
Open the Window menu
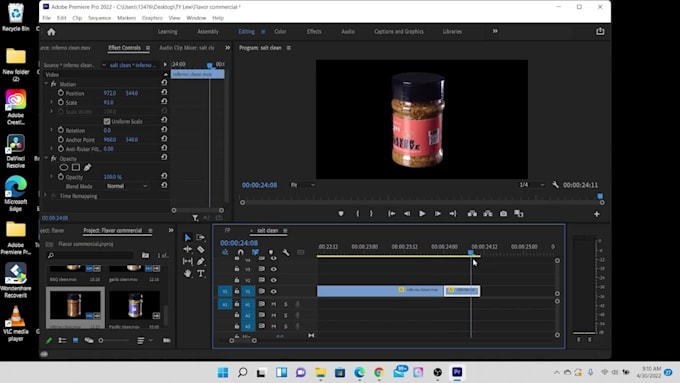point(196,18)
